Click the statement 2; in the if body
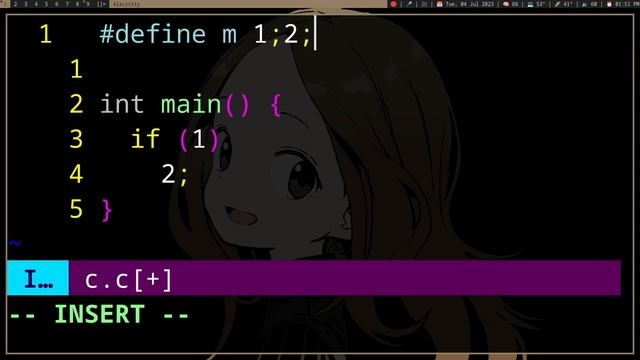This screenshot has width=640, height=360. pyautogui.click(x=175, y=175)
